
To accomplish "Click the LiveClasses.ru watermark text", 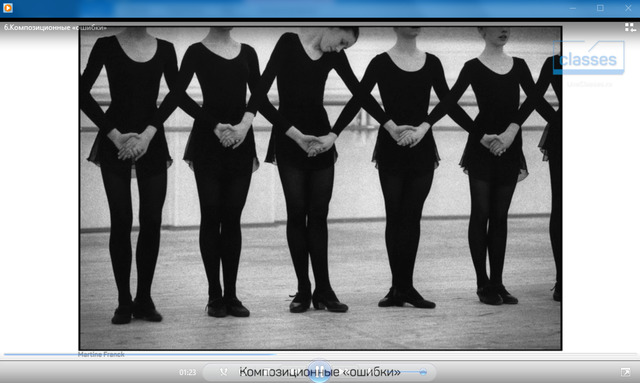I will 590,85.
